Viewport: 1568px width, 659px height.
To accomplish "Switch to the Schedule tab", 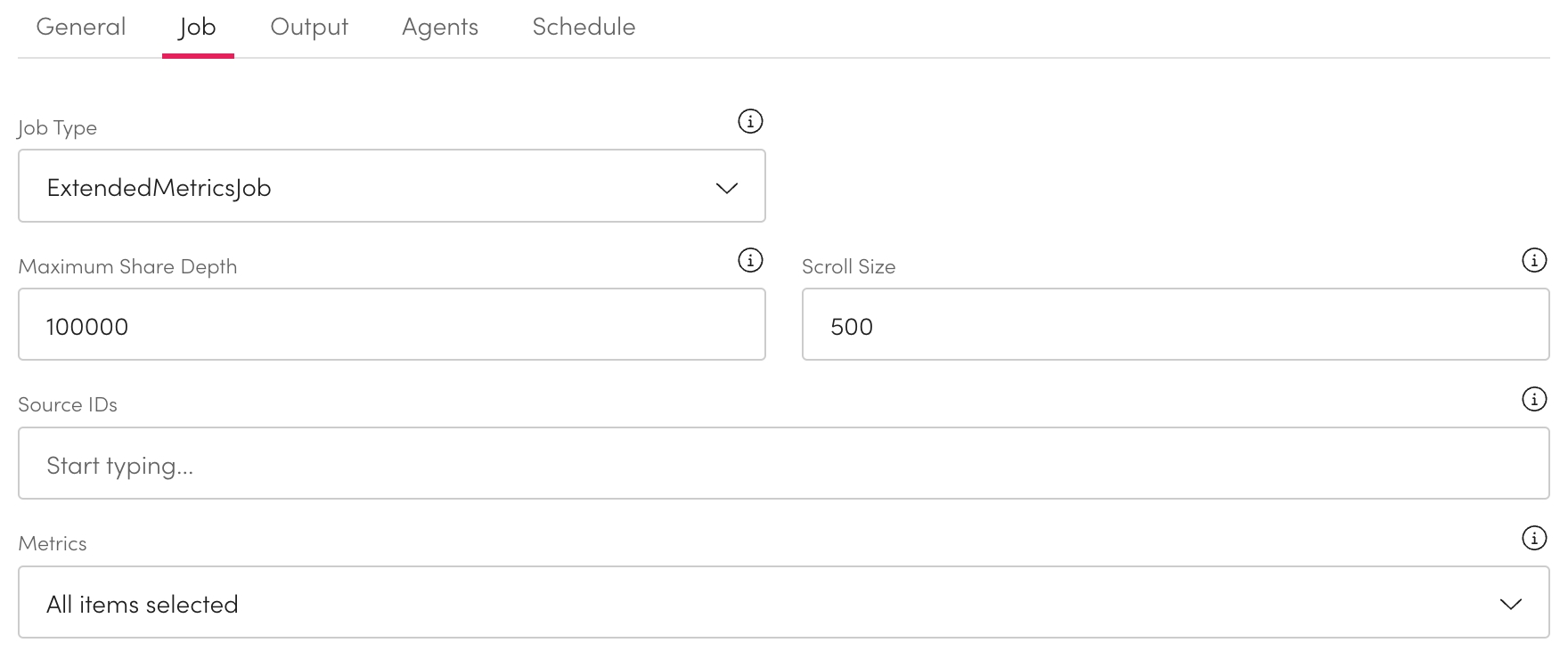I will (x=584, y=27).
